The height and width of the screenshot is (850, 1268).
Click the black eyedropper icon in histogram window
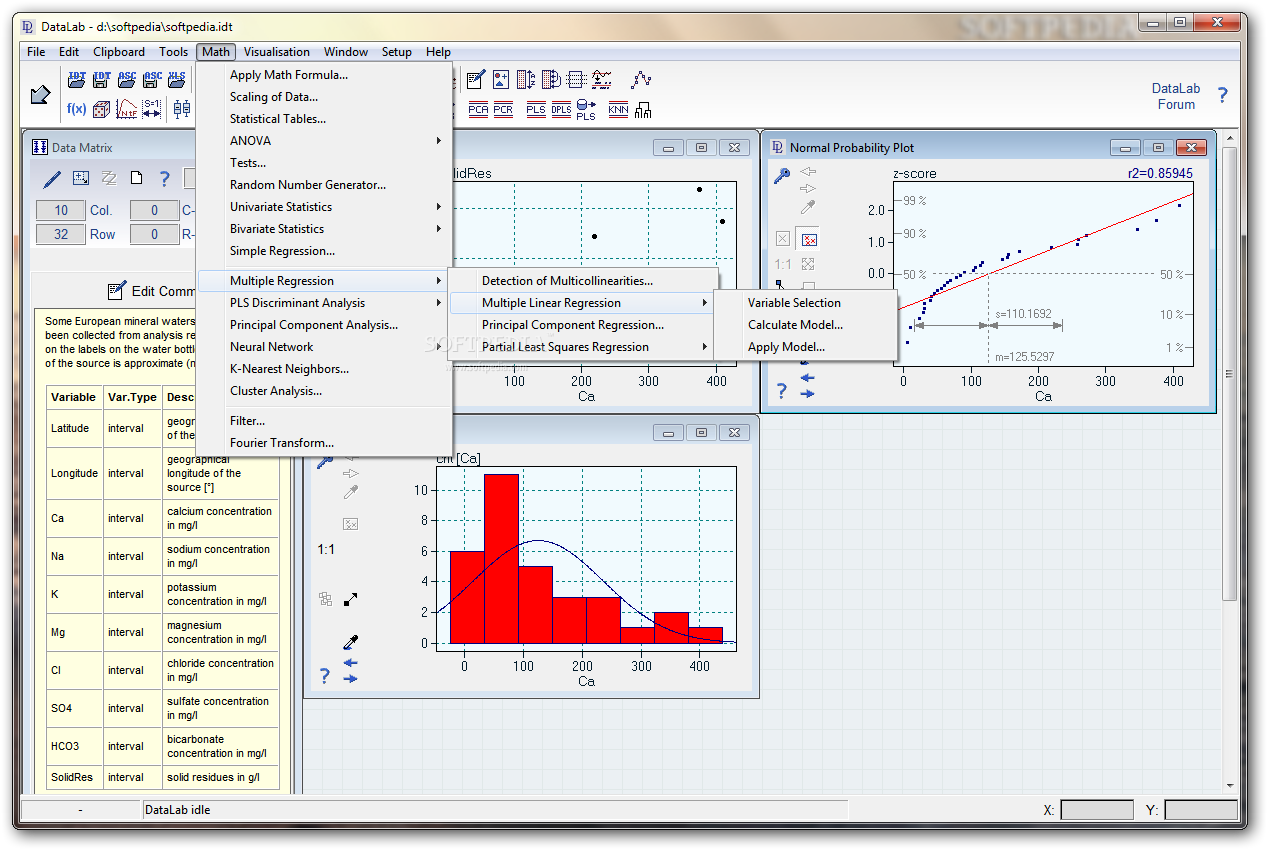350,643
